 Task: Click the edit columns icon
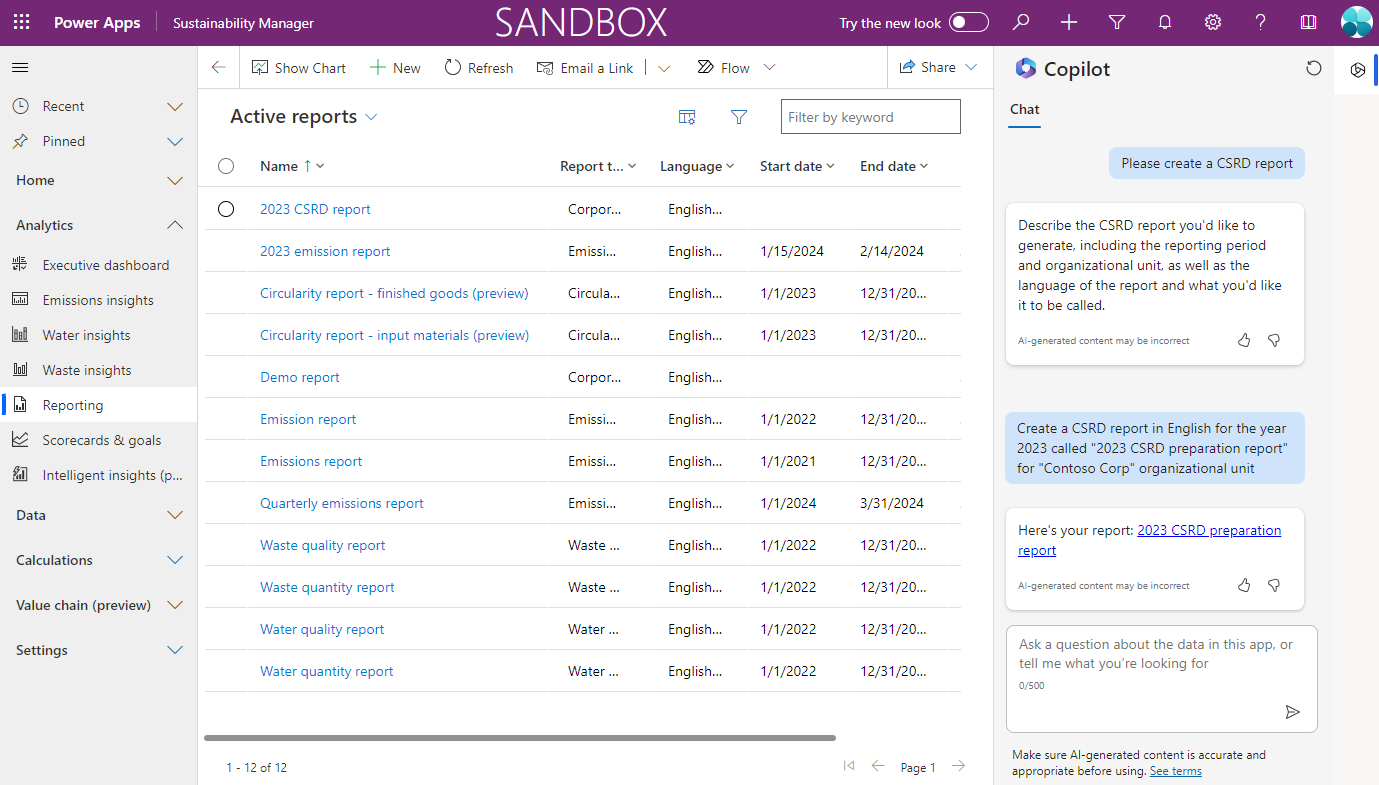coord(687,117)
